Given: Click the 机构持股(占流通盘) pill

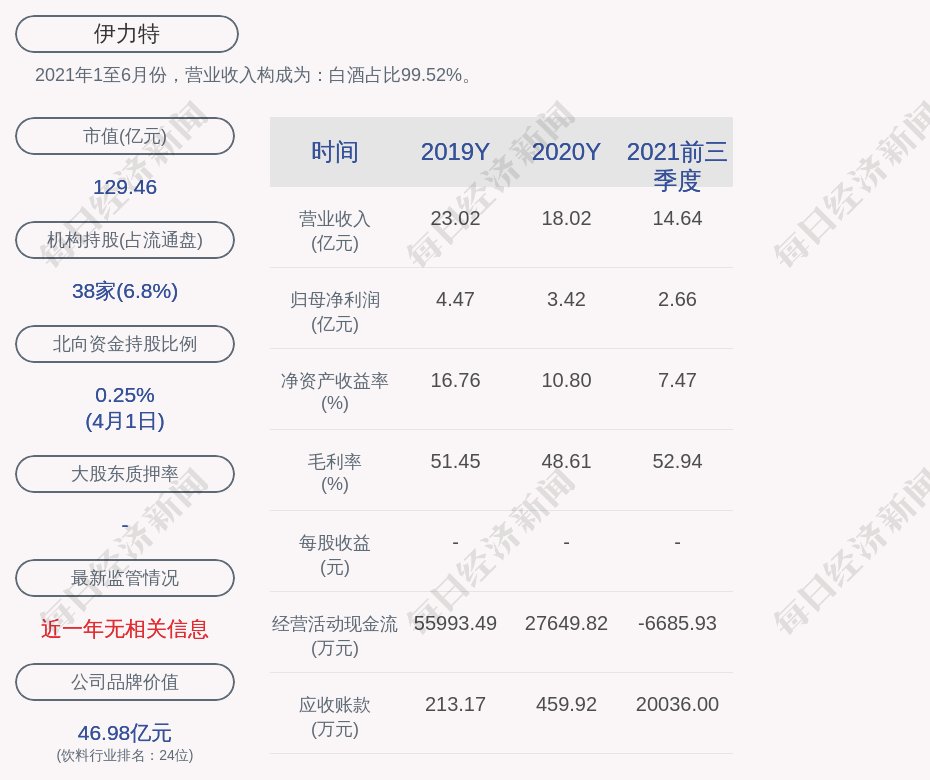Looking at the screenshot, I should click(x=125, y=240).
